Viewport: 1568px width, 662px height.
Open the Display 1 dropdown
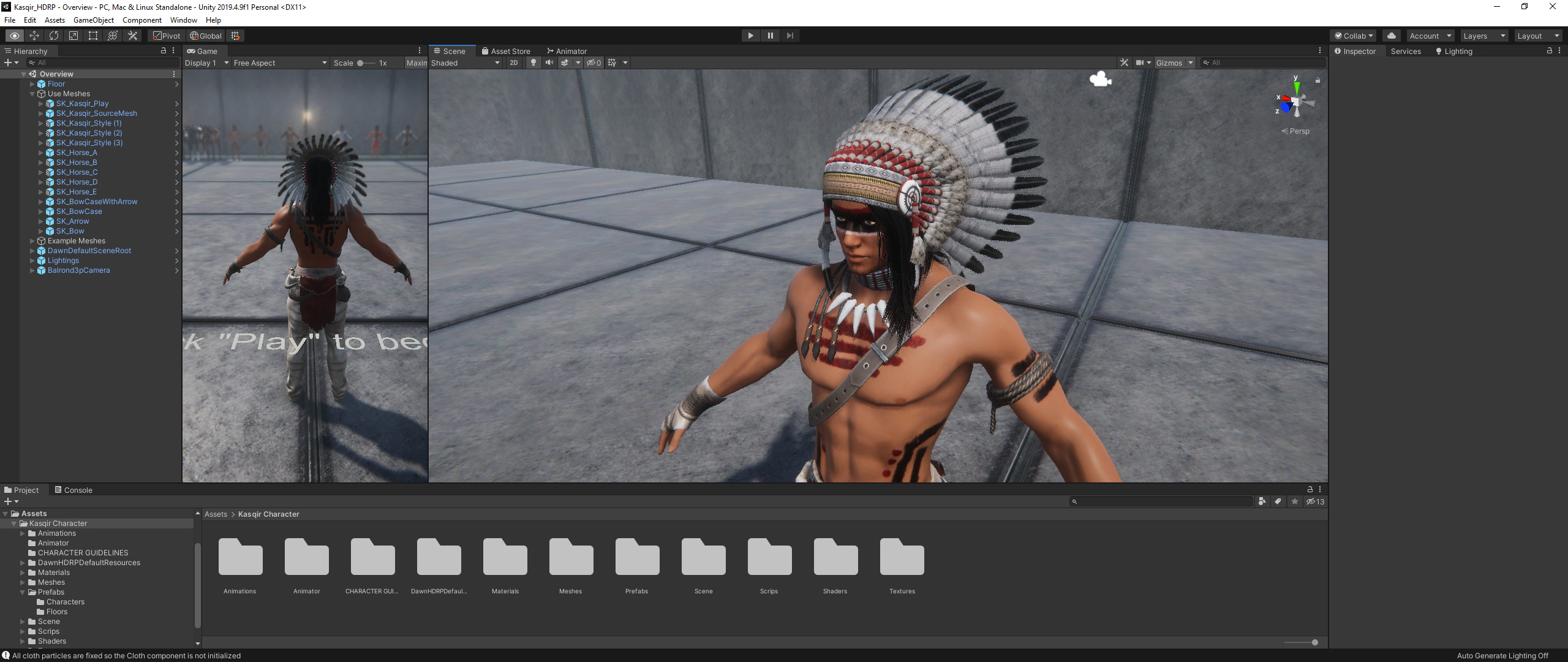206,63
